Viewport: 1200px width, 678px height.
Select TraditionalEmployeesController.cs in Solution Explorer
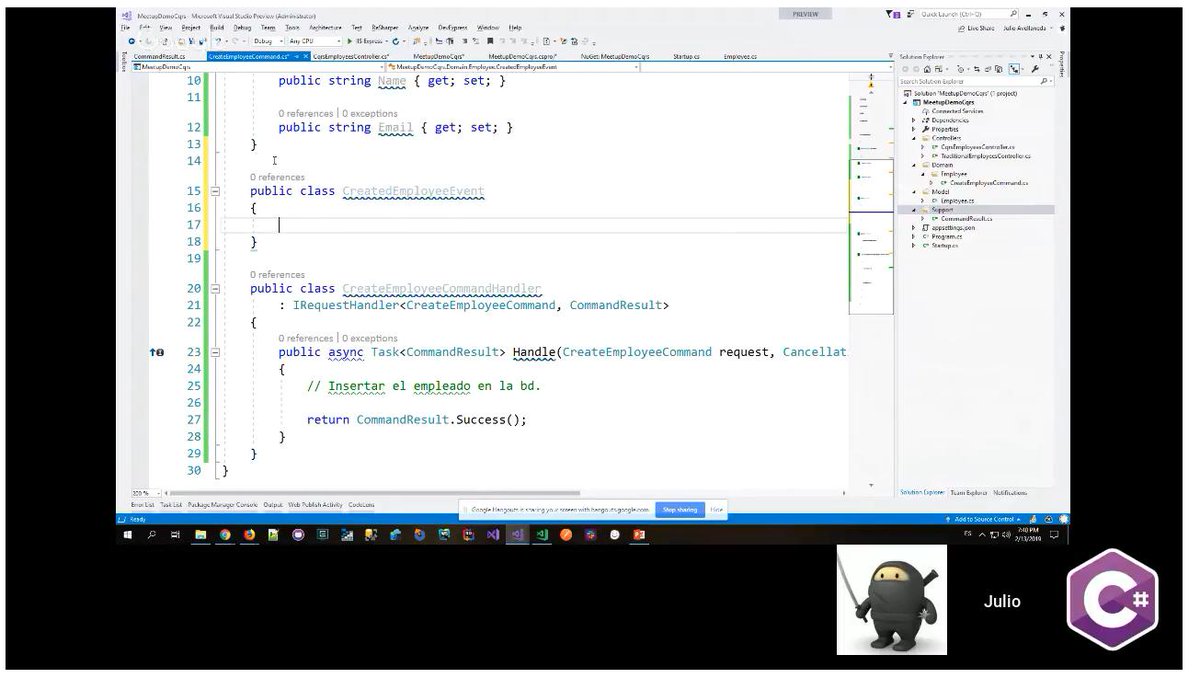[x=987, y=156]
